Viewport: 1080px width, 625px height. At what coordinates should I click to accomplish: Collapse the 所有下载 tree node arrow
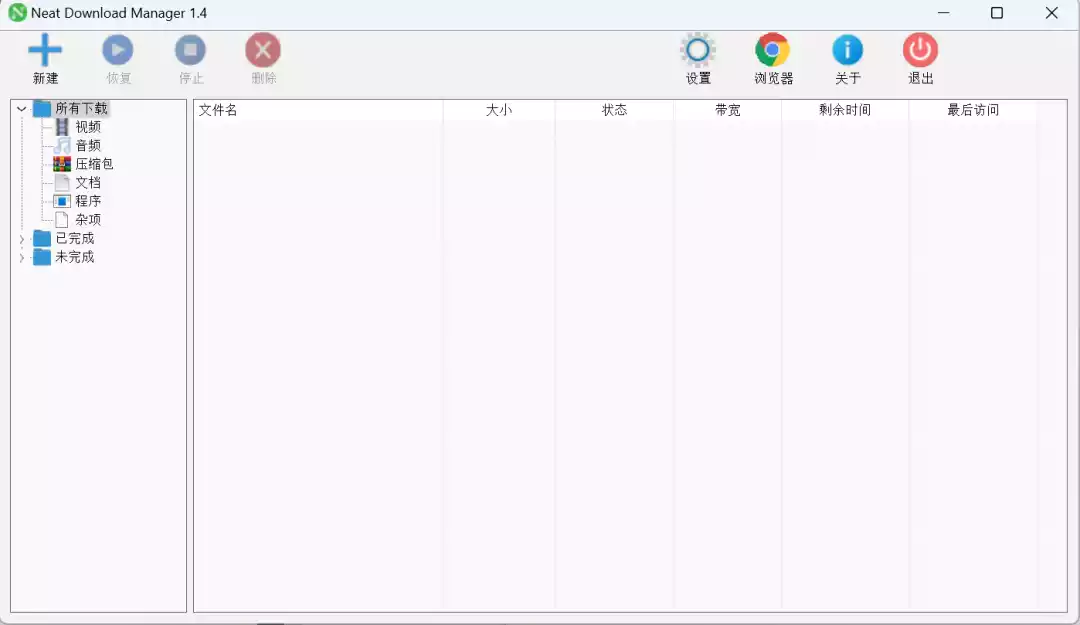(x=22, y=109)
